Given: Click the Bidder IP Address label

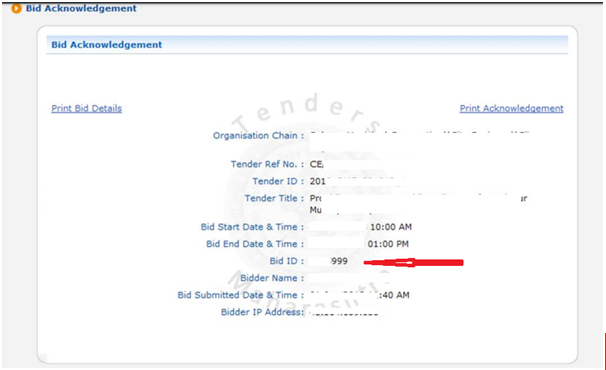Looking at the screenshot, I should pyautogui.click(x=262, y=312).
